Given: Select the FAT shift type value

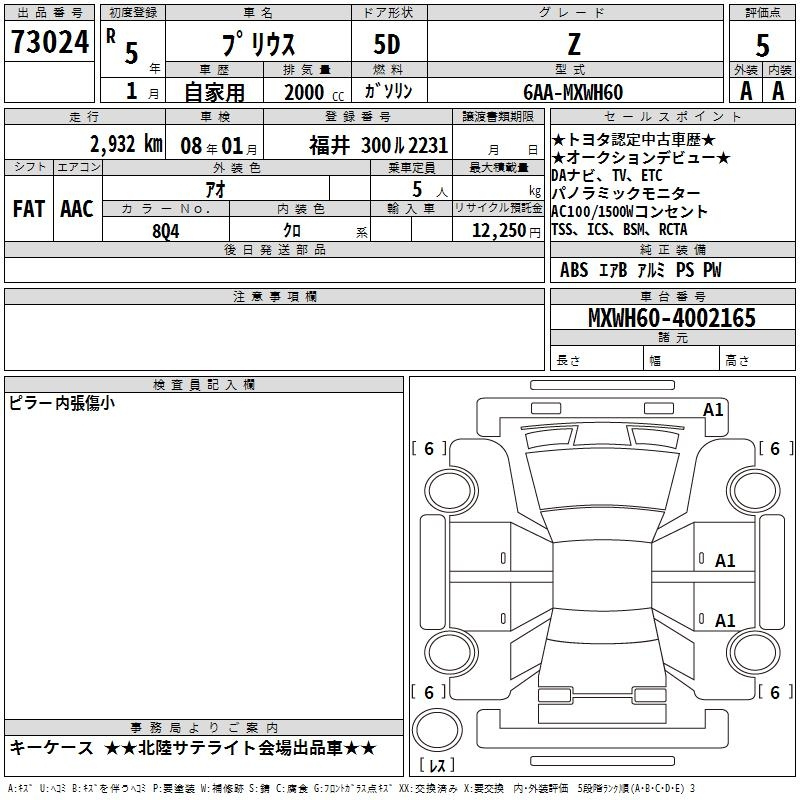Looking at the screenshot, I should 29,208.
